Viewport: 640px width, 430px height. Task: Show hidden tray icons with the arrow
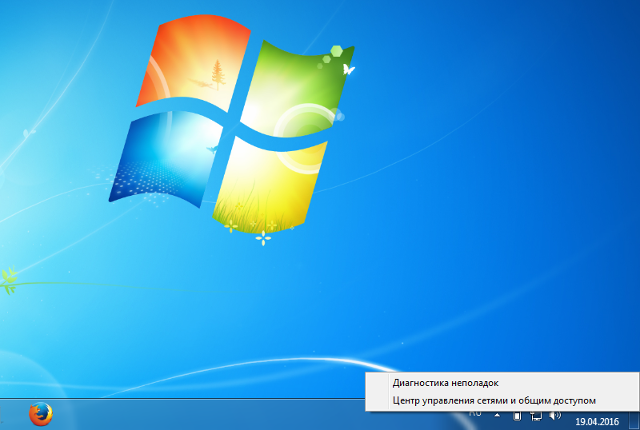click(497, 415)
